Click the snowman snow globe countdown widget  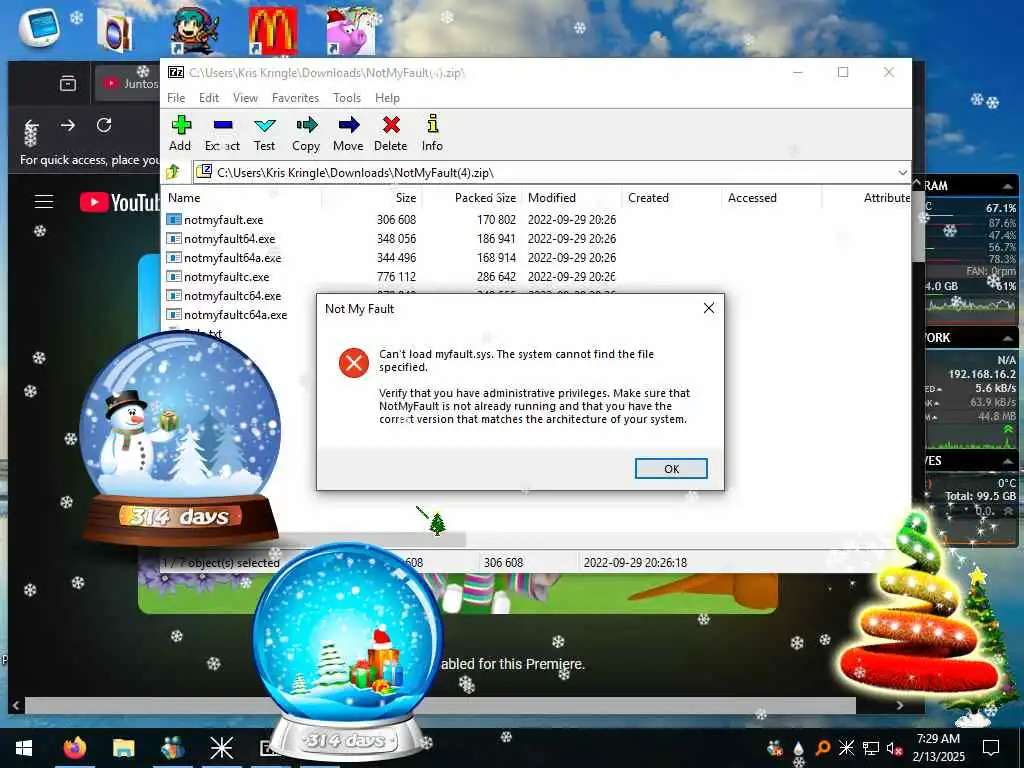point(179,438)
